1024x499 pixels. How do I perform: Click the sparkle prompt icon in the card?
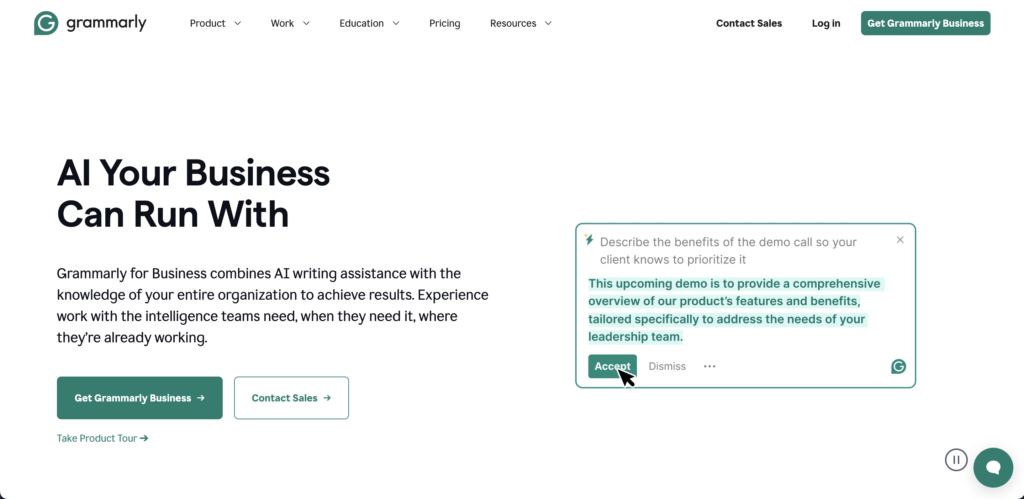coord(590,240)
